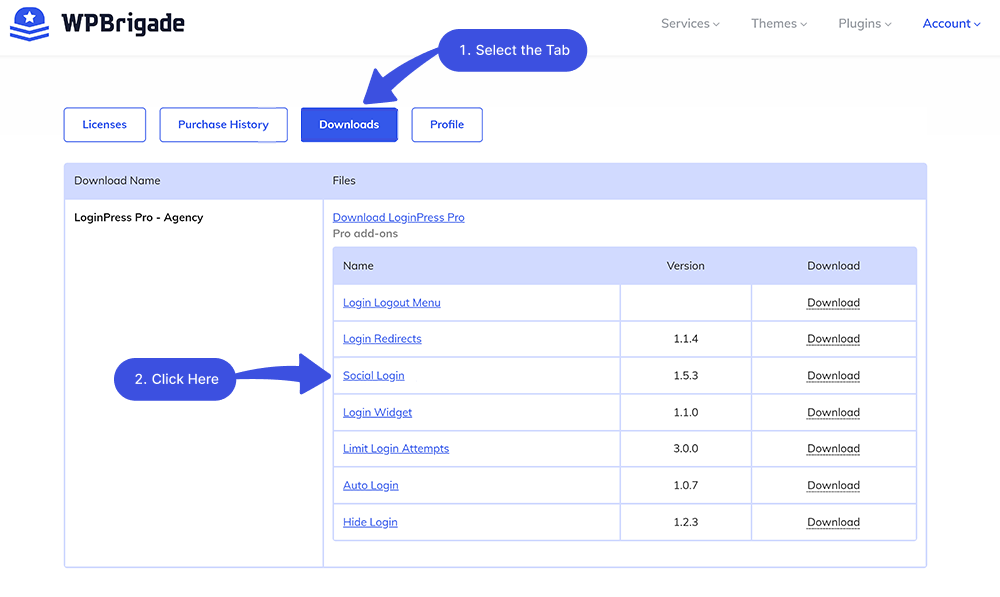The width and height of the screenshot is (1000, 597).
Task: Switch to the Licenses tab
Action: [x=105, y=124]
